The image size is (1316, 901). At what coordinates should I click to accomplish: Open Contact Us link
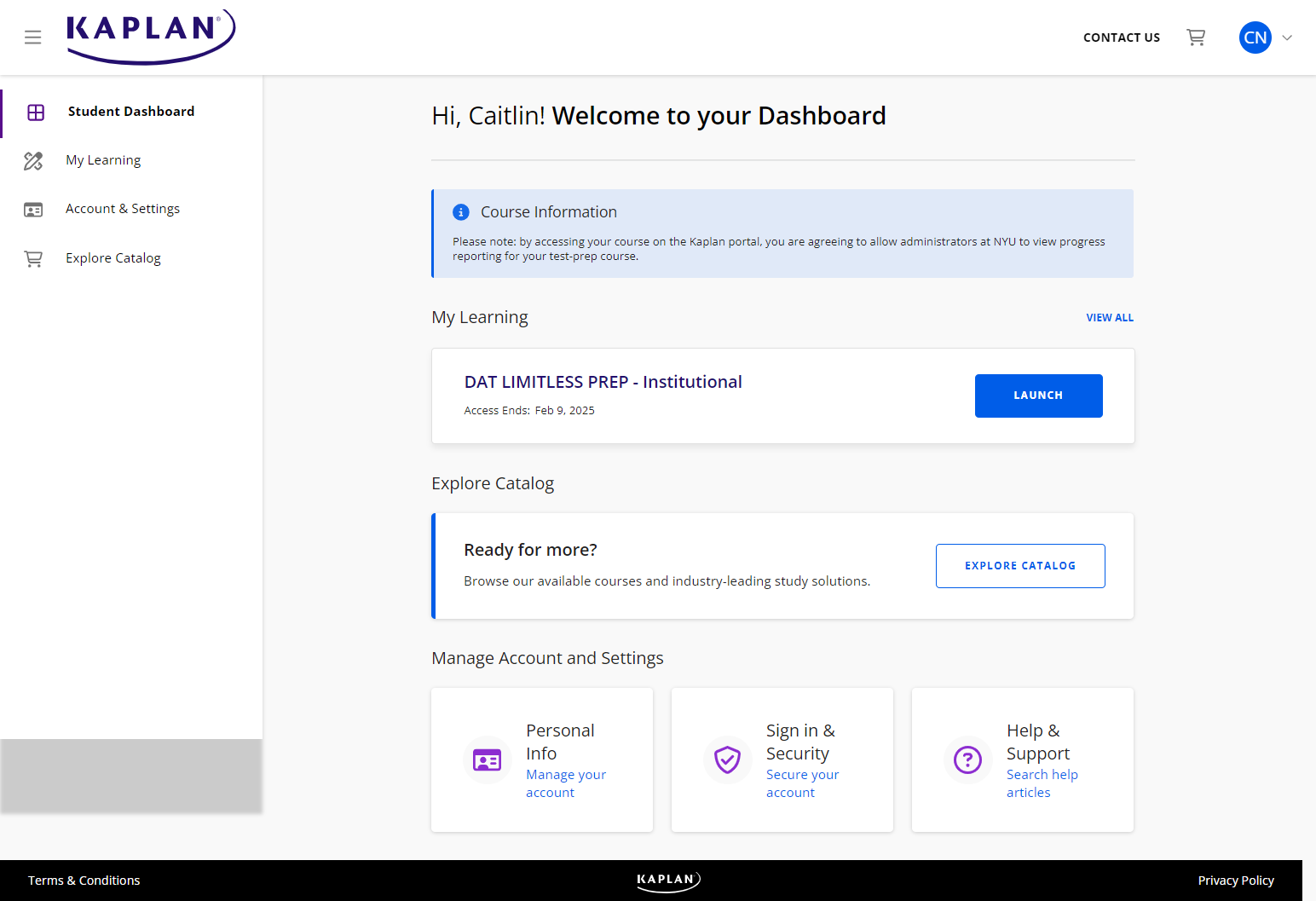1121,38
